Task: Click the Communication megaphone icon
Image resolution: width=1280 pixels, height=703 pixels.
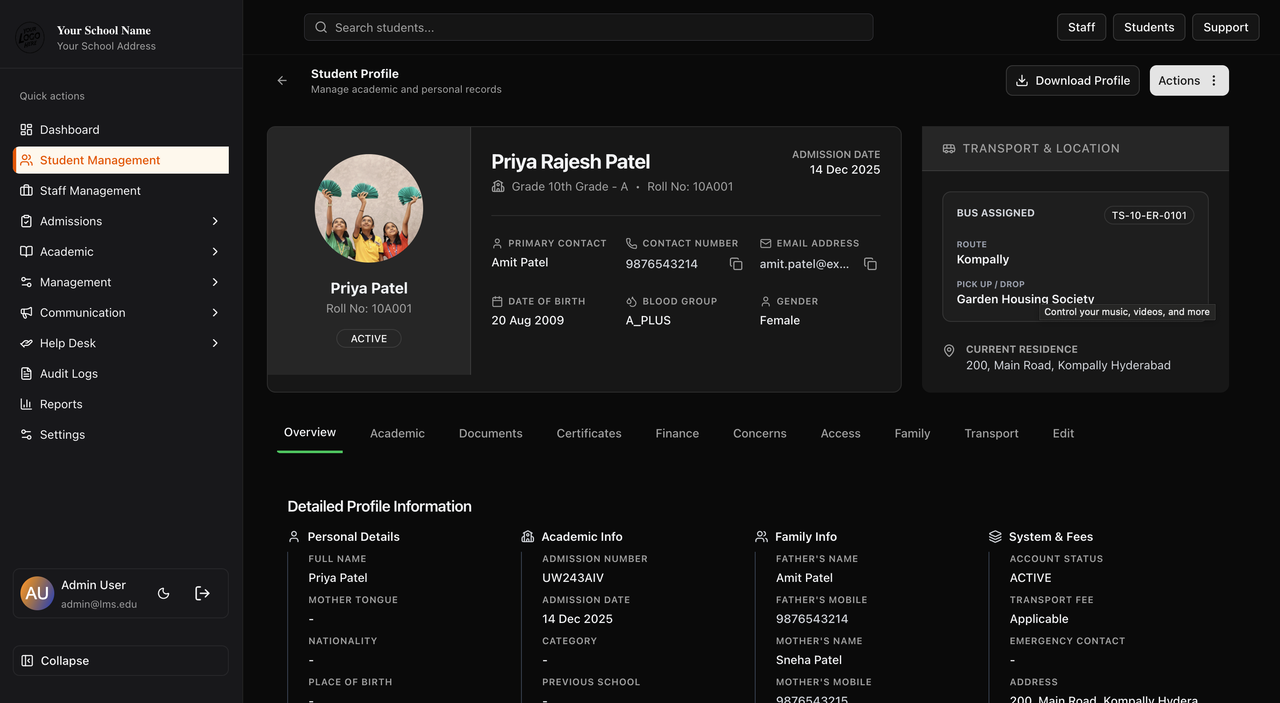Action: click(x=26, y=313)
